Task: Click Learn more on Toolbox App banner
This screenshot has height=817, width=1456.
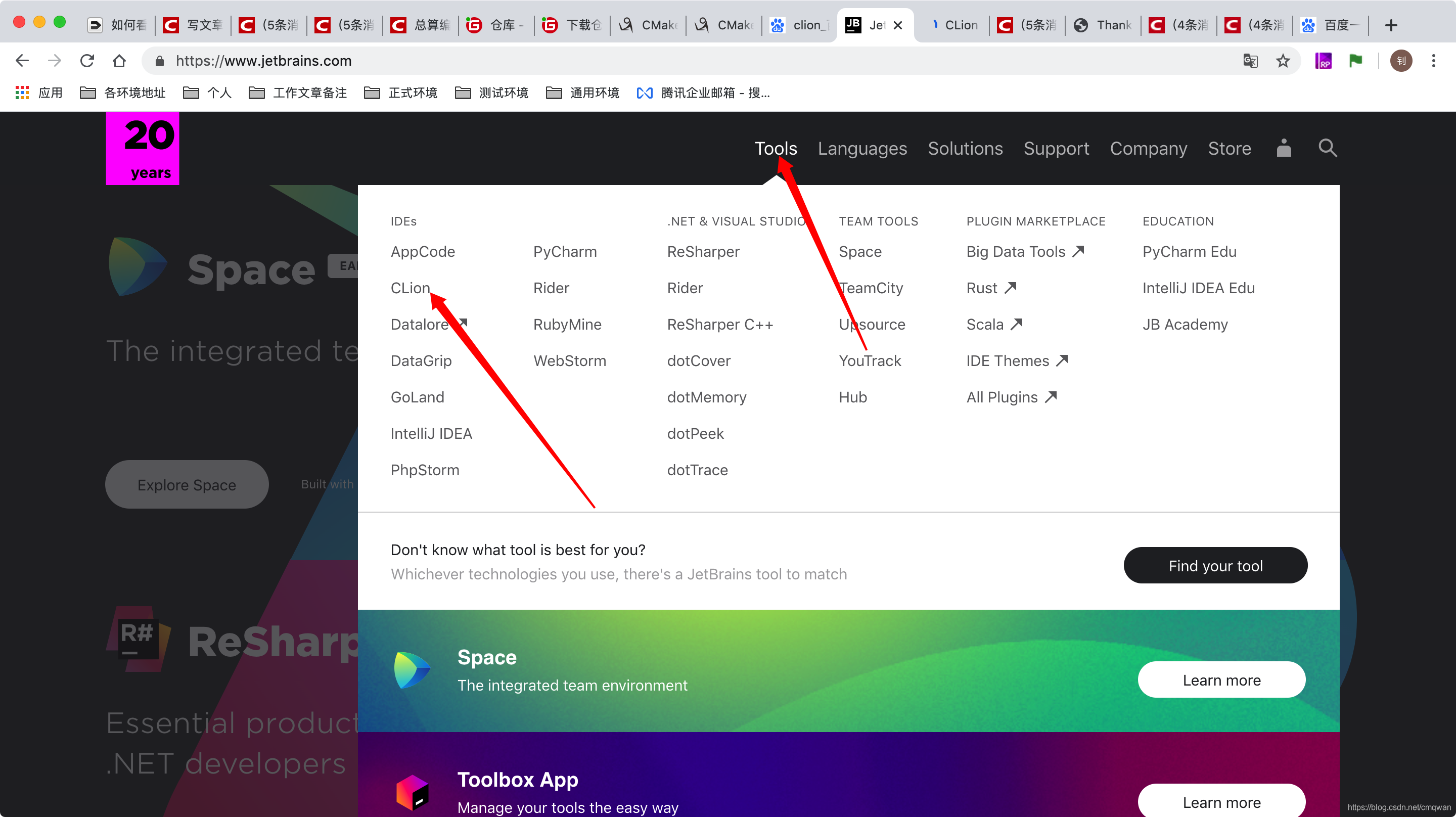Action: pos(1221,801)
